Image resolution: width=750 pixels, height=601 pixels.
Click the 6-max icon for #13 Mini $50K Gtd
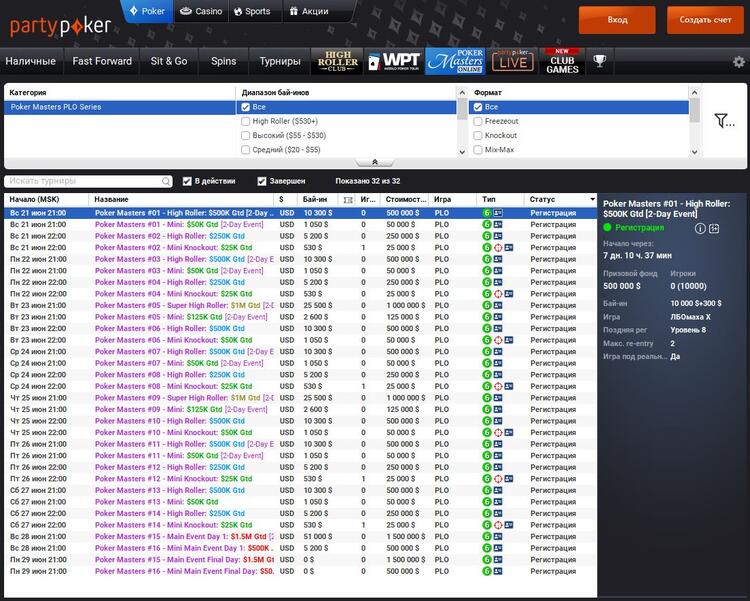486,502
